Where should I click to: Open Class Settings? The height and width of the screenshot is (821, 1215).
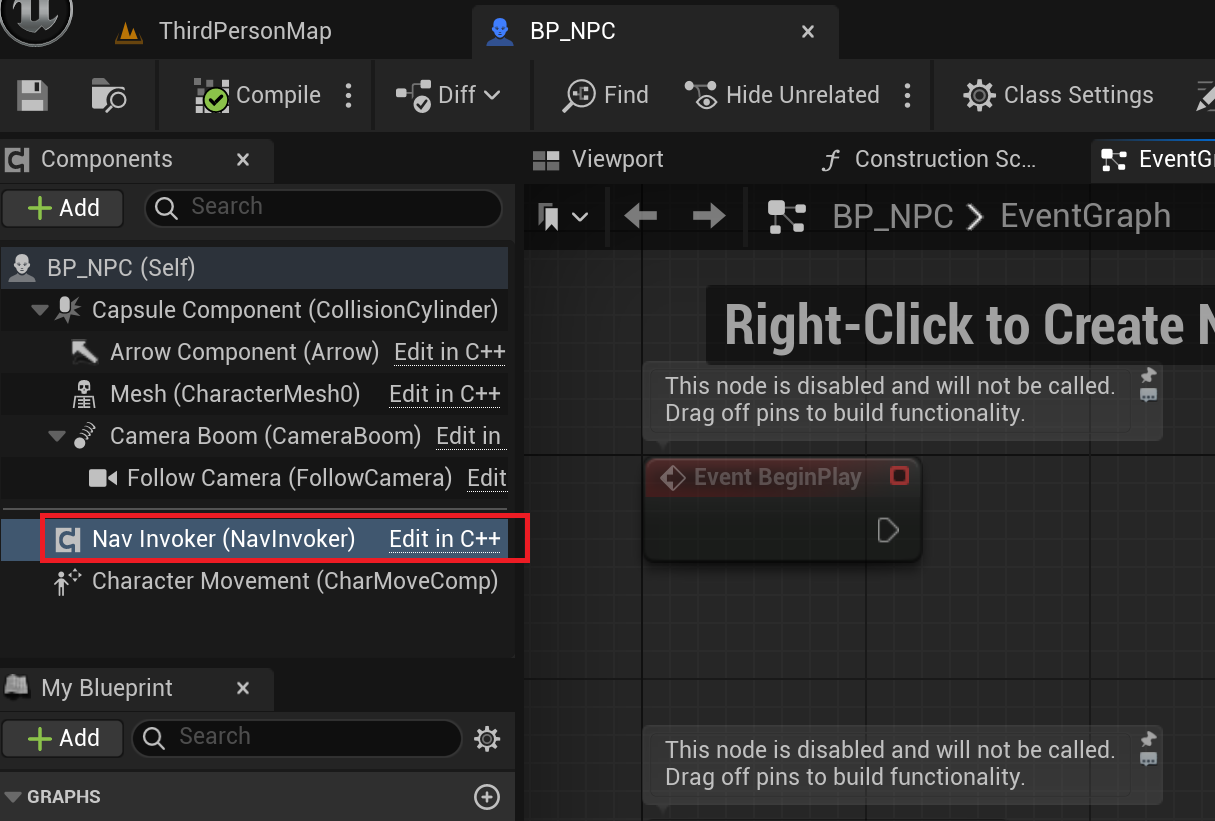1058,95
